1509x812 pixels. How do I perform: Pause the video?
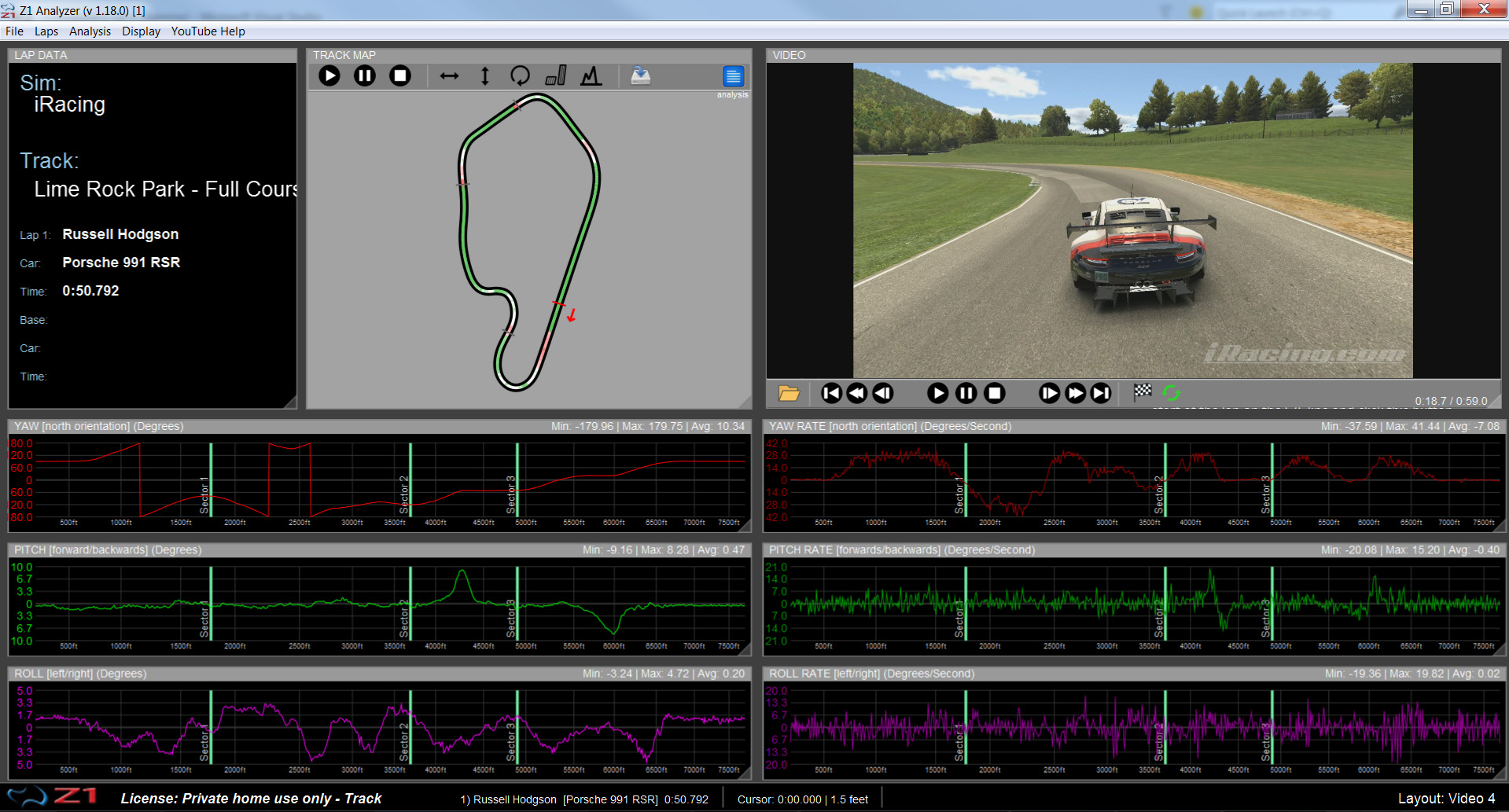[x=966, y=393]
